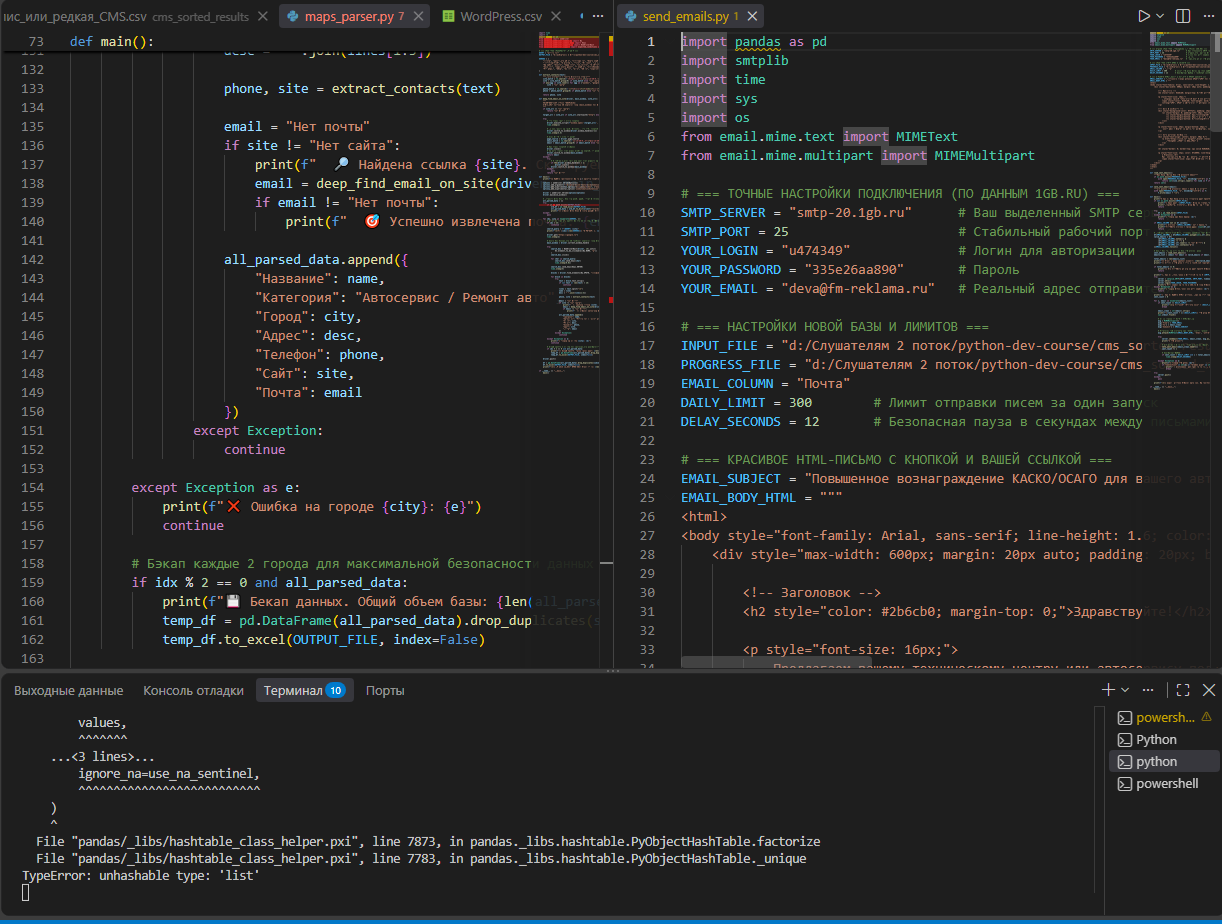Expand new terminal profile dropdown arrow
1222x924 pixels.
pyautogui.click(x=1125, y=690)
